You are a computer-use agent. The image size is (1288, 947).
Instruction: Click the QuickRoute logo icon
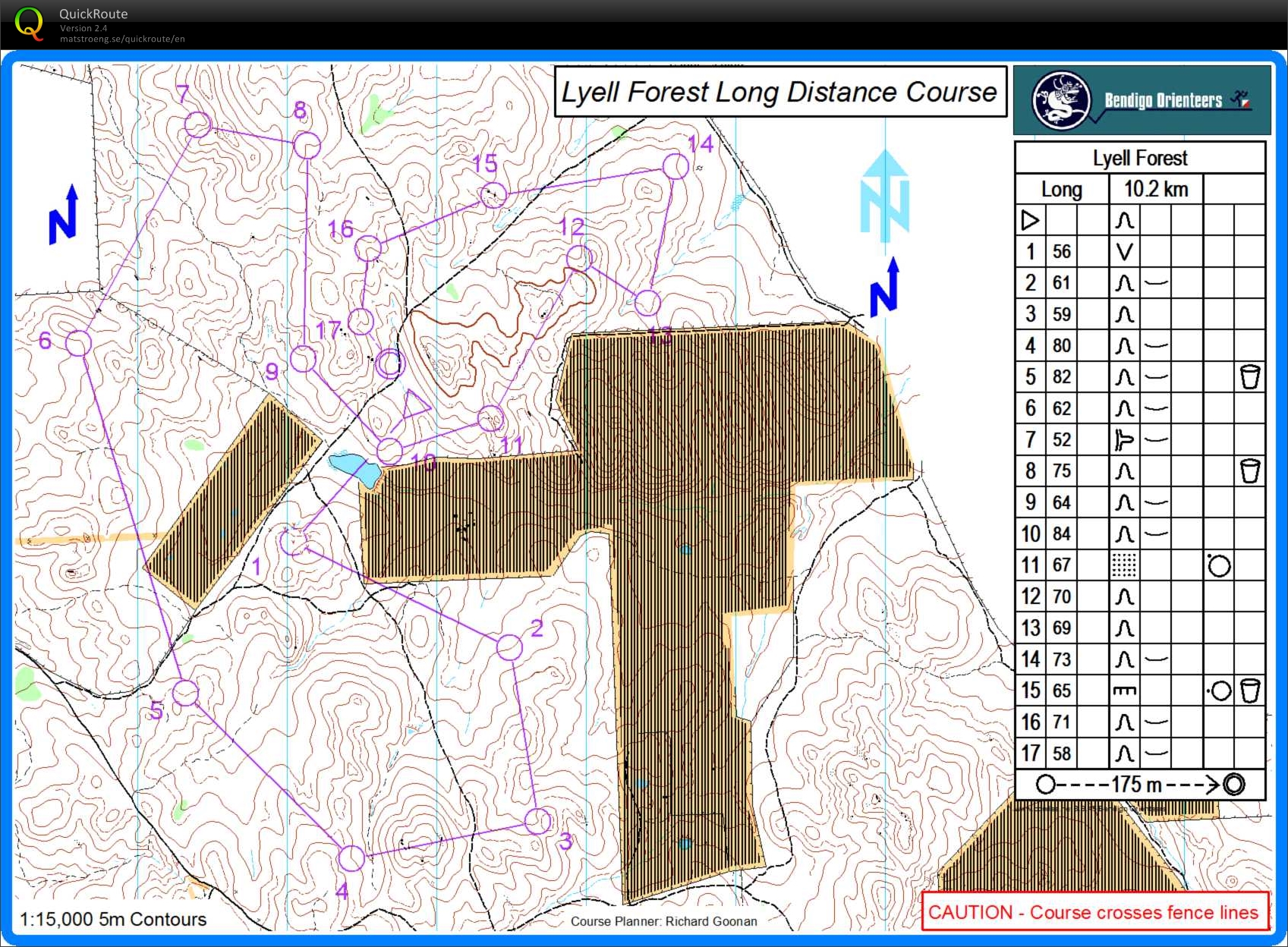tap(30, 23)
